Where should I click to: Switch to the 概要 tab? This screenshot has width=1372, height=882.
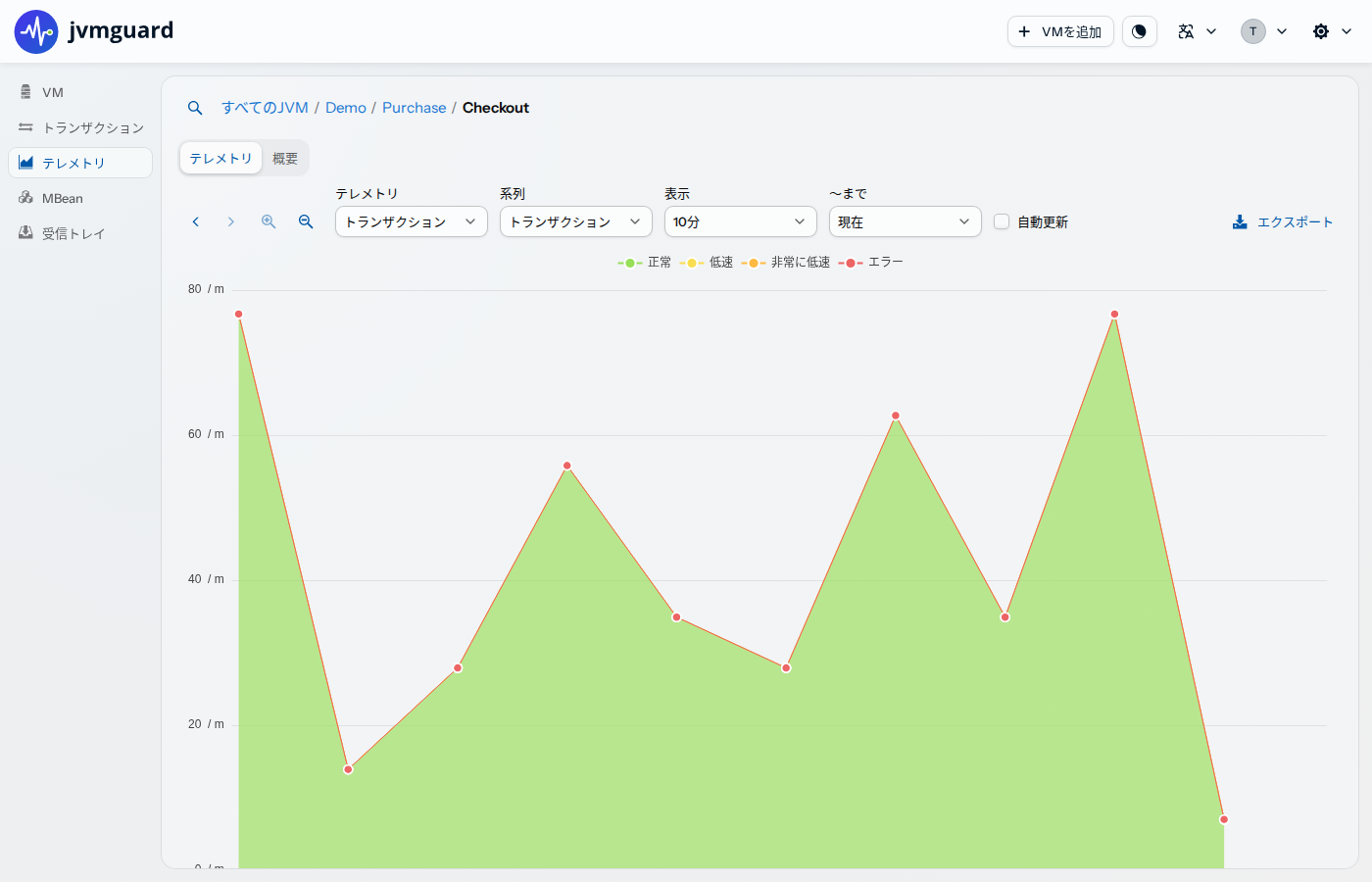pos(285,158)
